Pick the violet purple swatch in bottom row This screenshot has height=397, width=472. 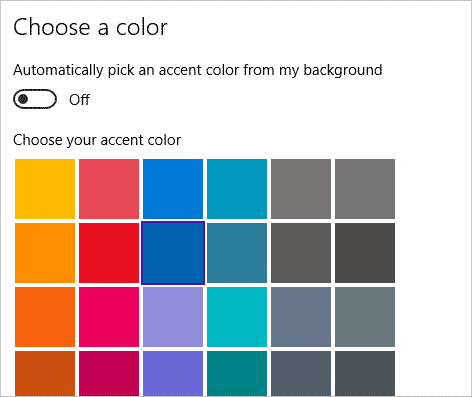(173, 373)
